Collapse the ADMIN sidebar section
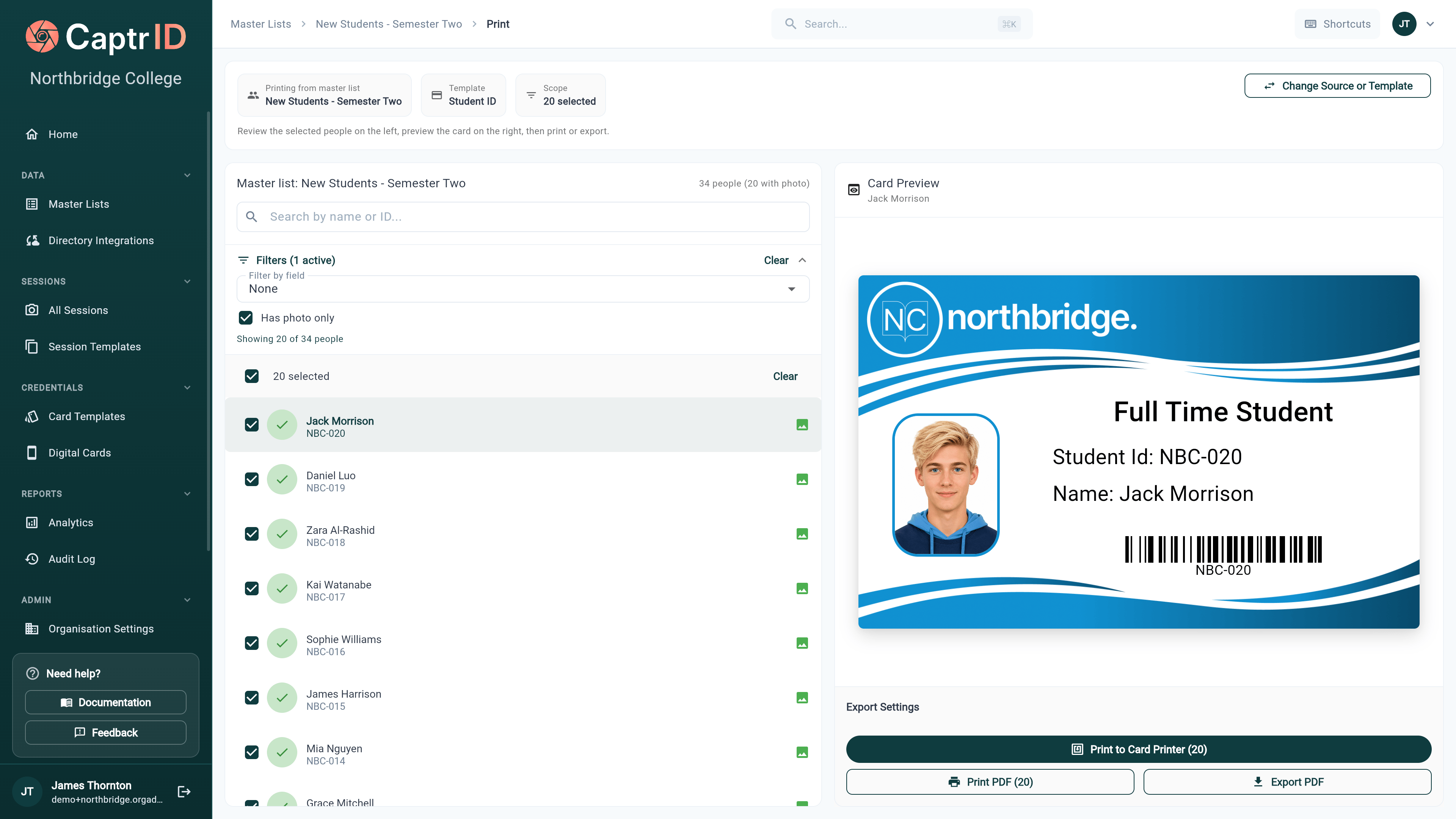This screenshot has height=819, width=1456. [x=187, y=600]
